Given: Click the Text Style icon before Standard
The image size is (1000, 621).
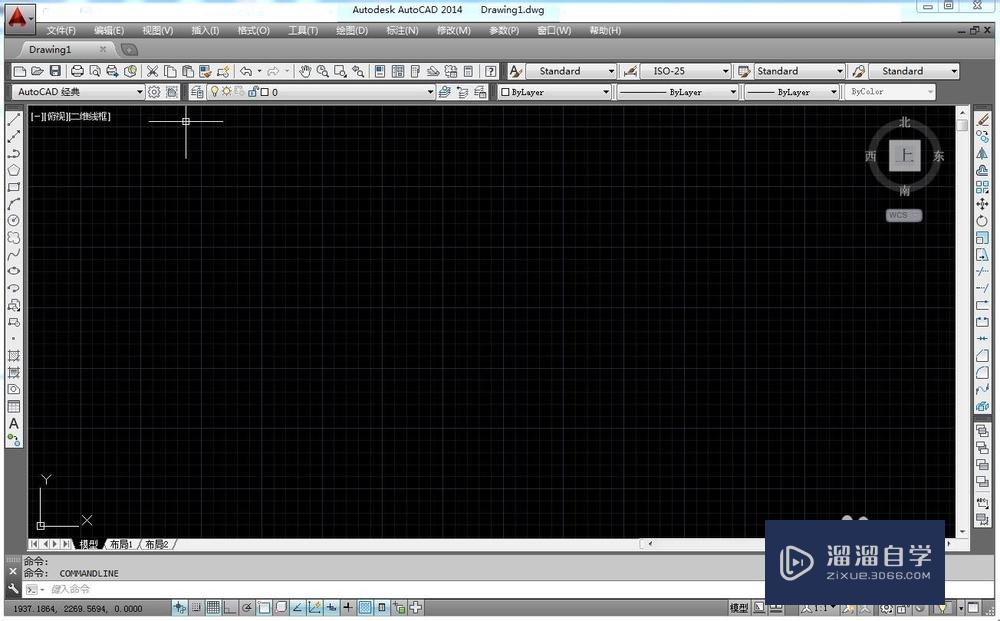Looking at the screenshot, I should click(x=515, y=71).
